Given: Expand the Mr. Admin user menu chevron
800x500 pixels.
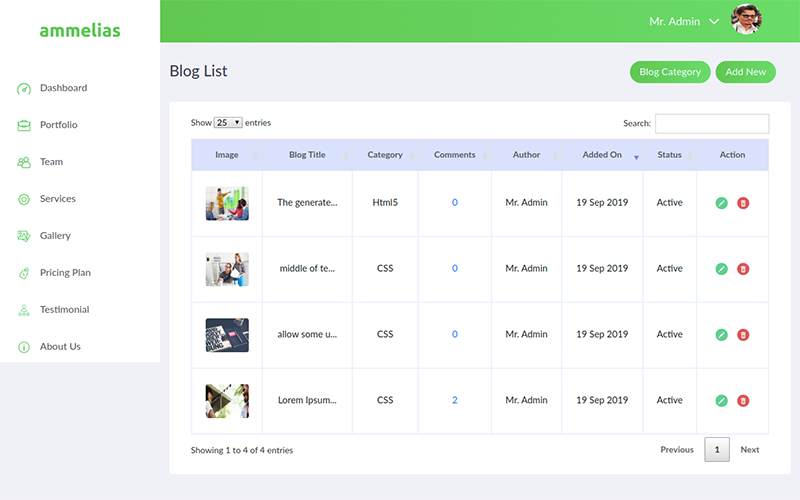Looking at the screenshot, I should (714, 21).
